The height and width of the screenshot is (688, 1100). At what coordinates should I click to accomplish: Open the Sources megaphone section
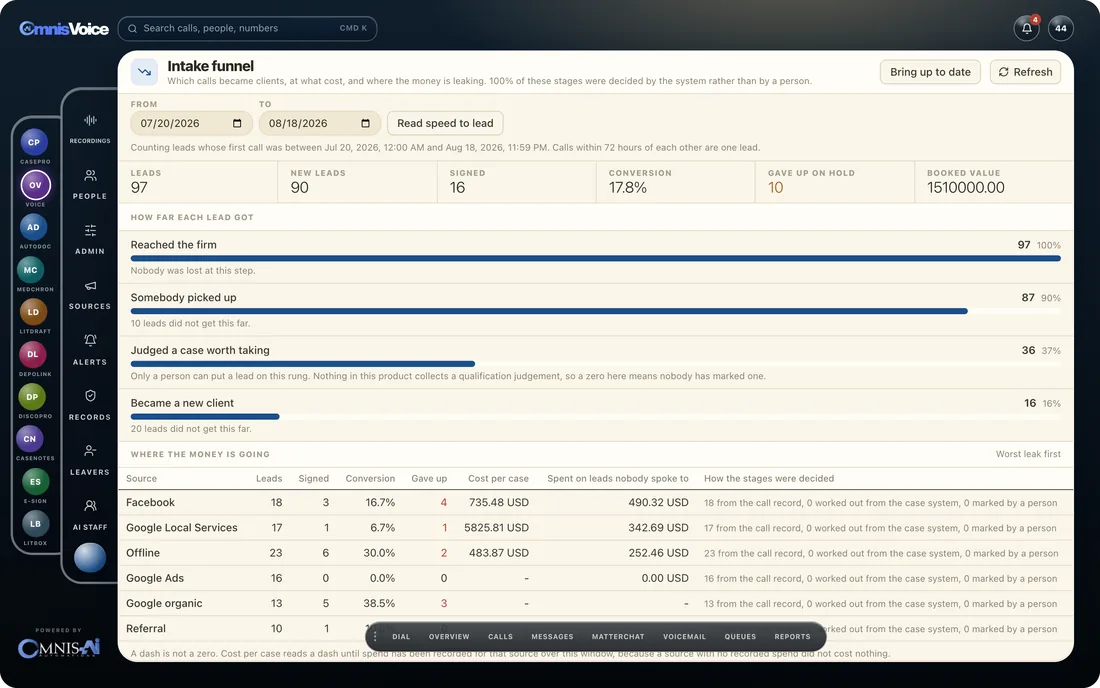tap(90, 294)
